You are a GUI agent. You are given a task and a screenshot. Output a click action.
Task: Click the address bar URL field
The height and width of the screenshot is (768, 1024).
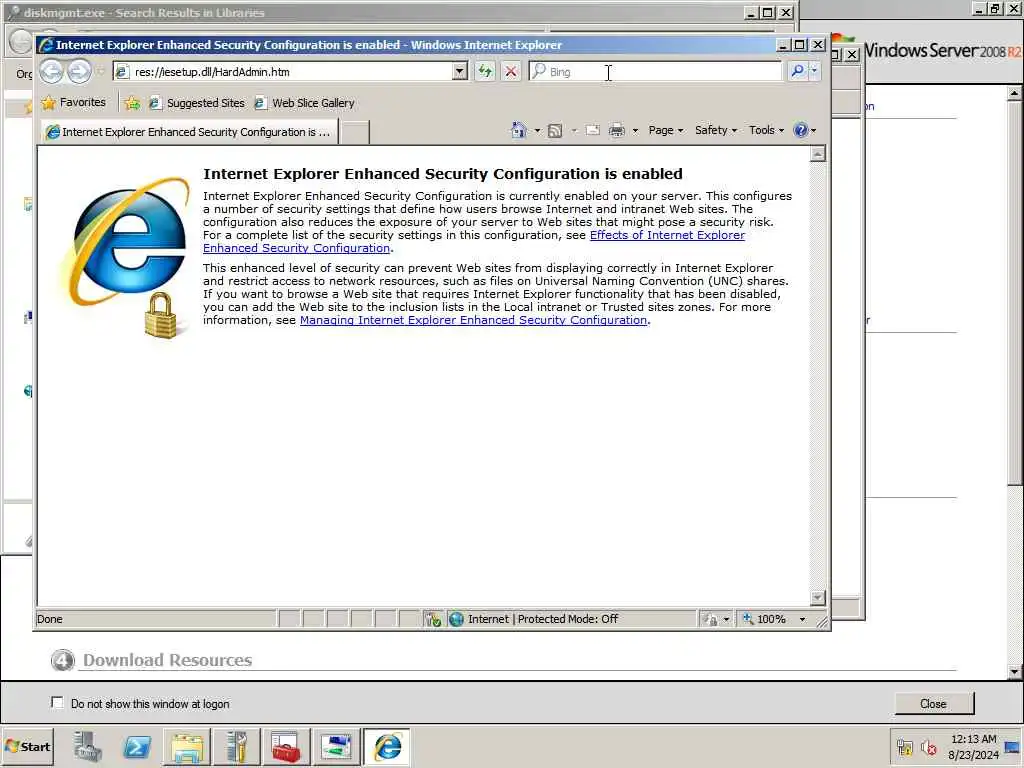(x=283, y=71)
